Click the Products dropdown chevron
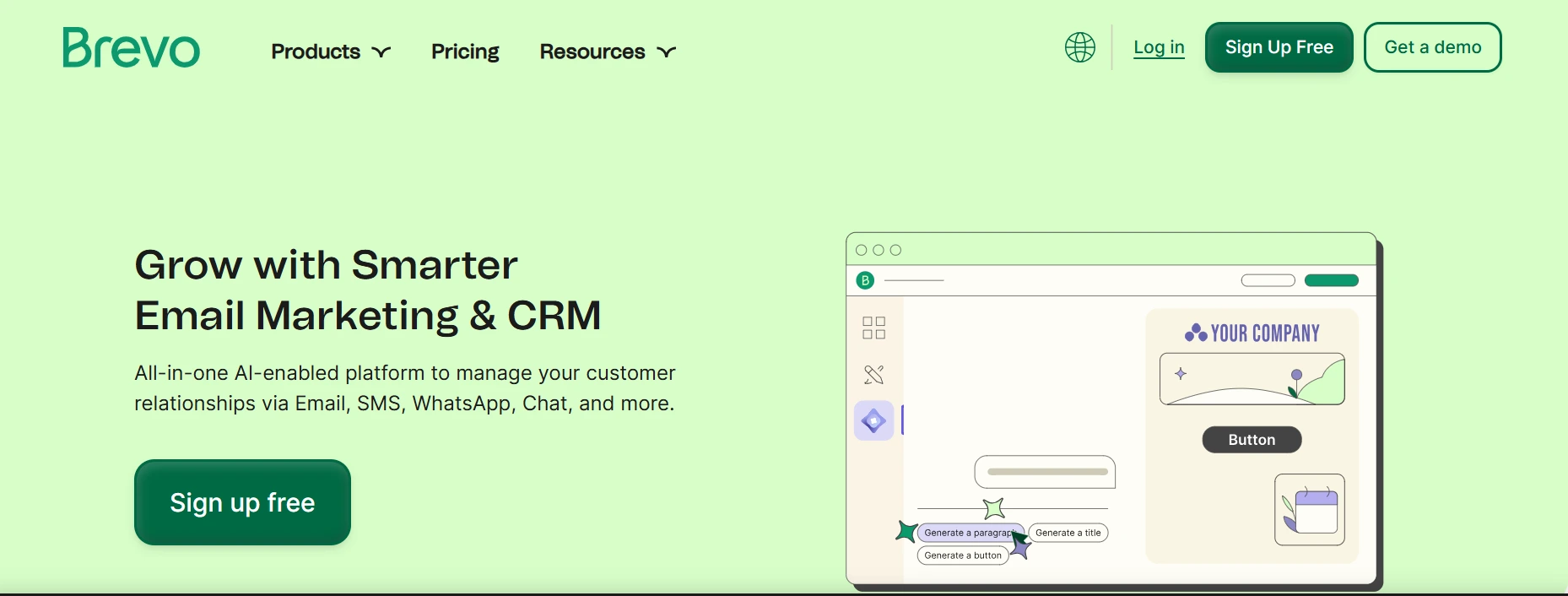 tap(381, 52)
